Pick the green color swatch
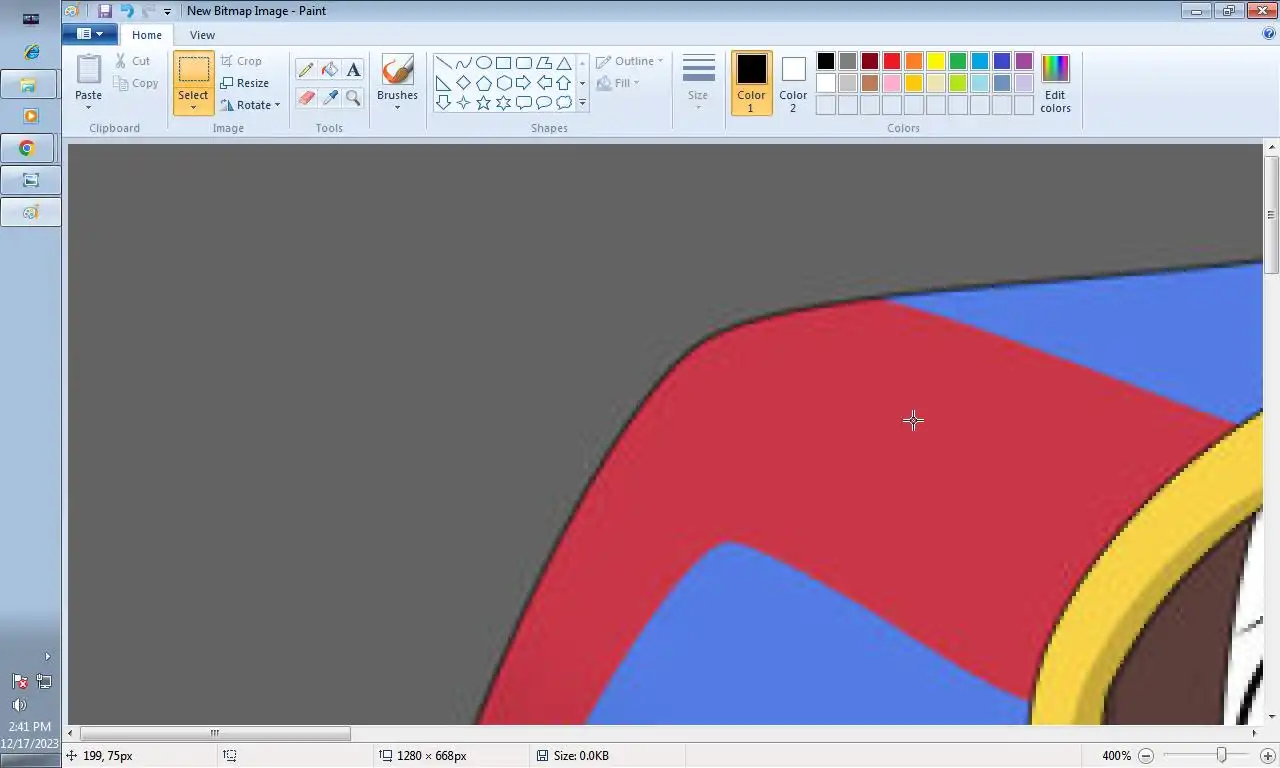Screen dimensions: 1280x768 point(958,61)
